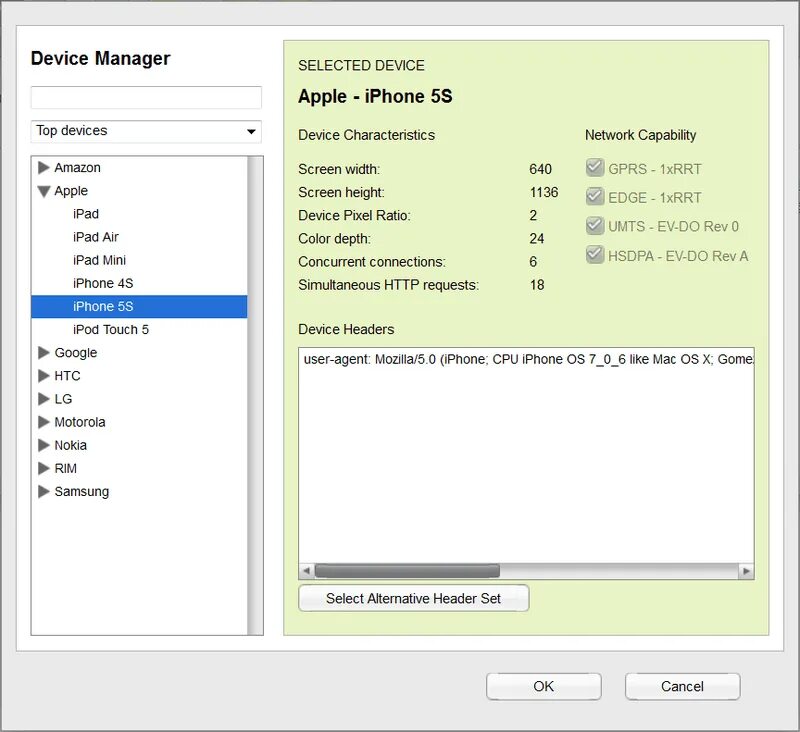
Task: Click the device list vertical scrollbar
Action: (x=255, y=395)
